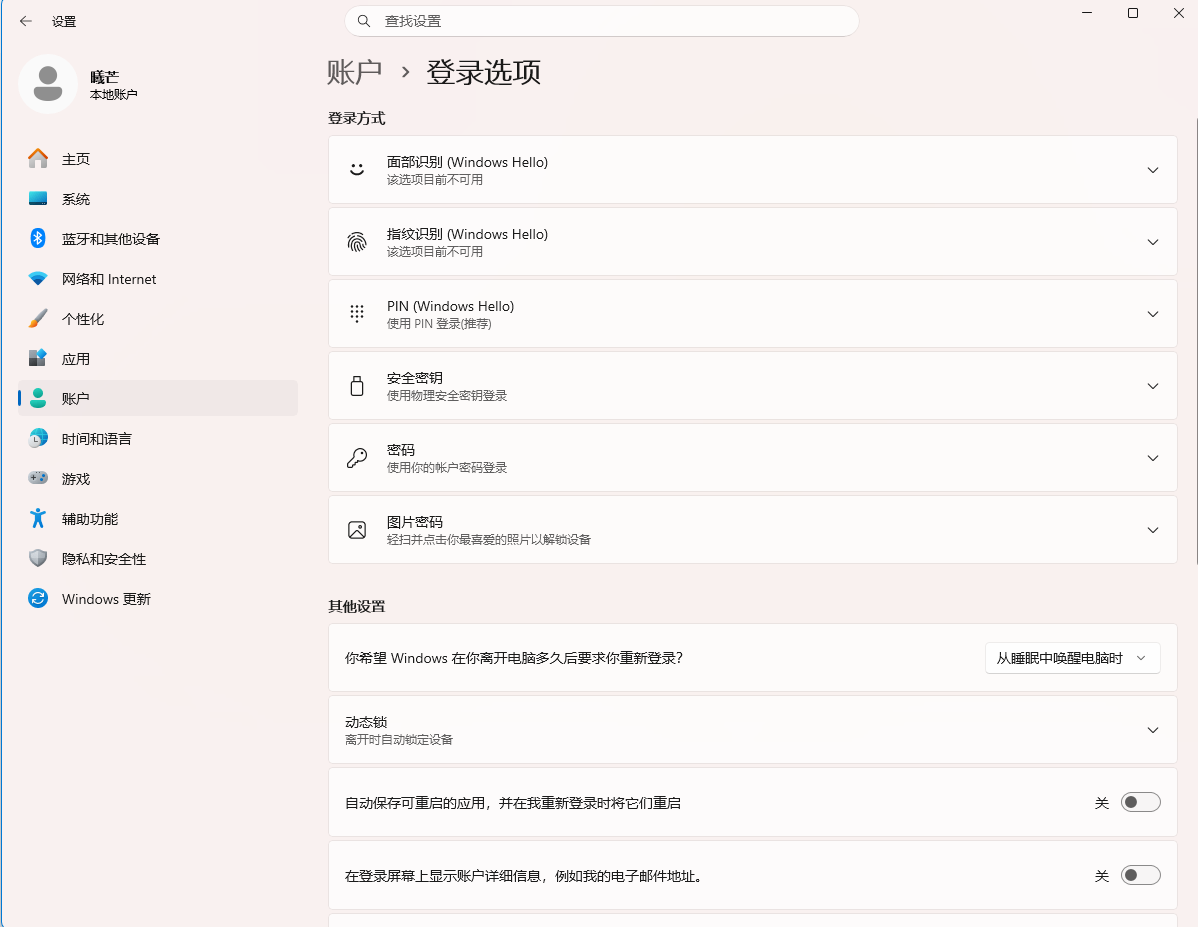Click the Personalization paintbrush icon
This screenshot has height=927, width=1198.
click(38, 319)
